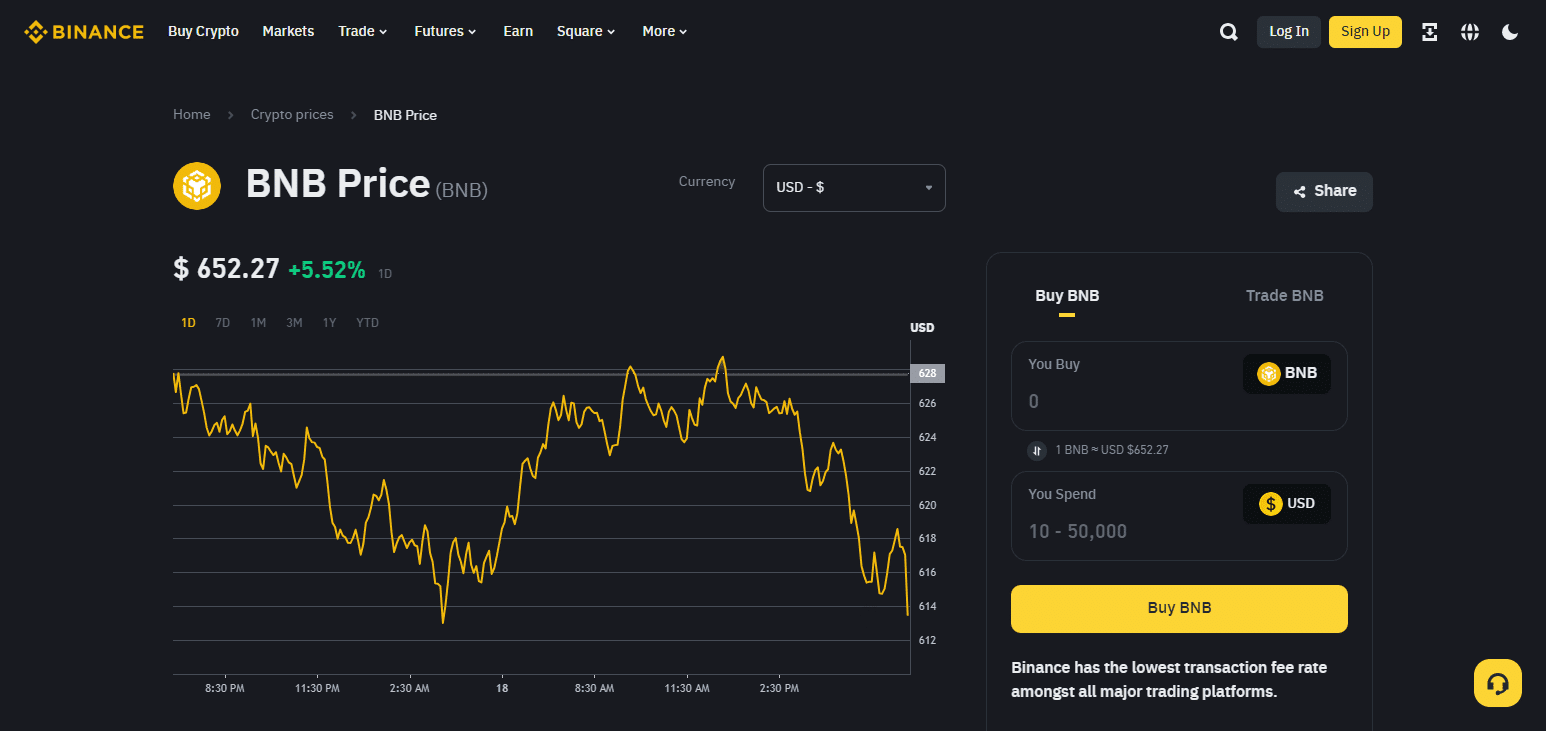Click the swap arrows icon near 1 BNB rate
The height and width of the screenshot is (731, 1546).
[1037, 450]
